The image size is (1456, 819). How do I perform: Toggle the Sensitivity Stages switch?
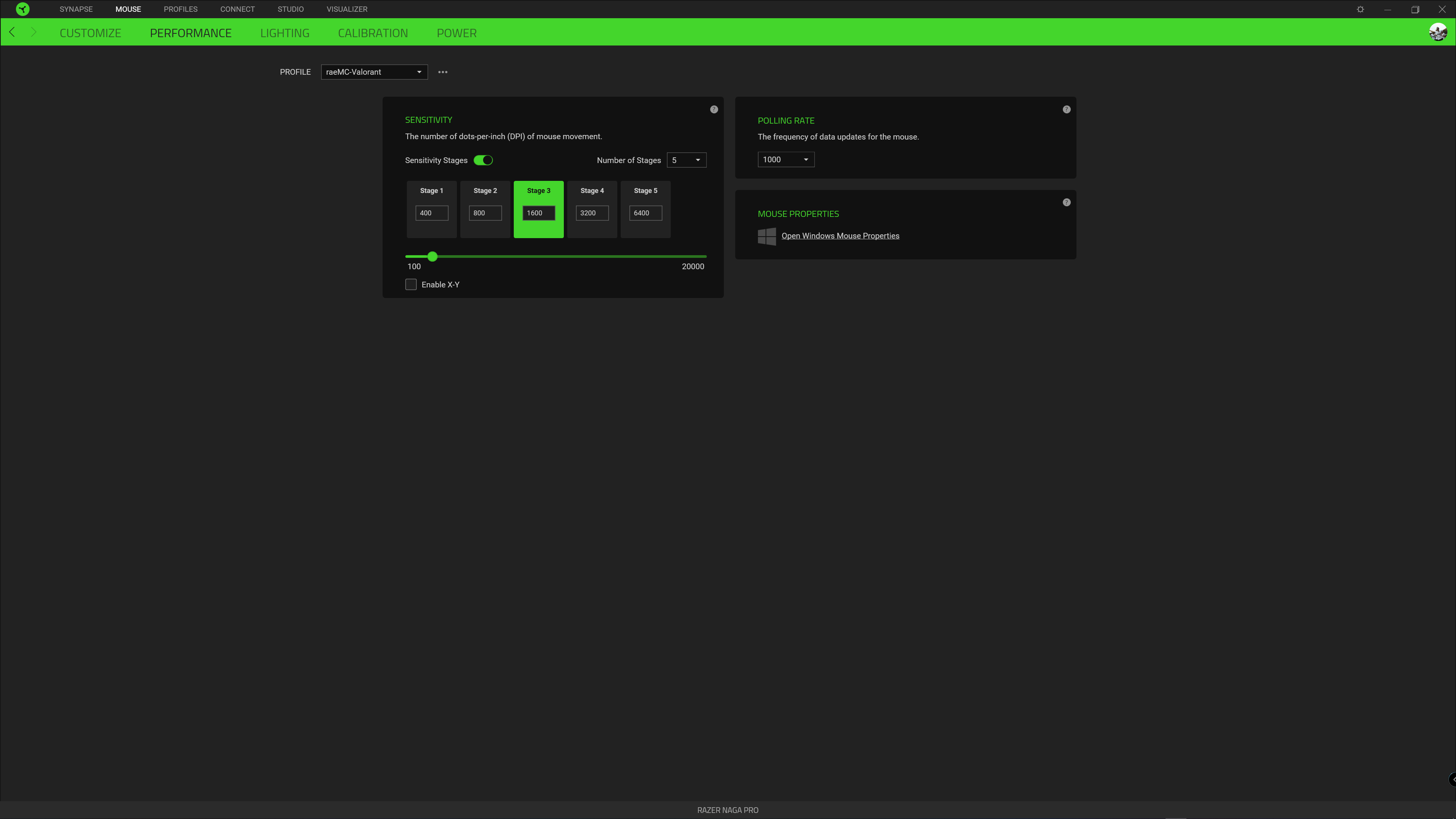coord(483,160)
